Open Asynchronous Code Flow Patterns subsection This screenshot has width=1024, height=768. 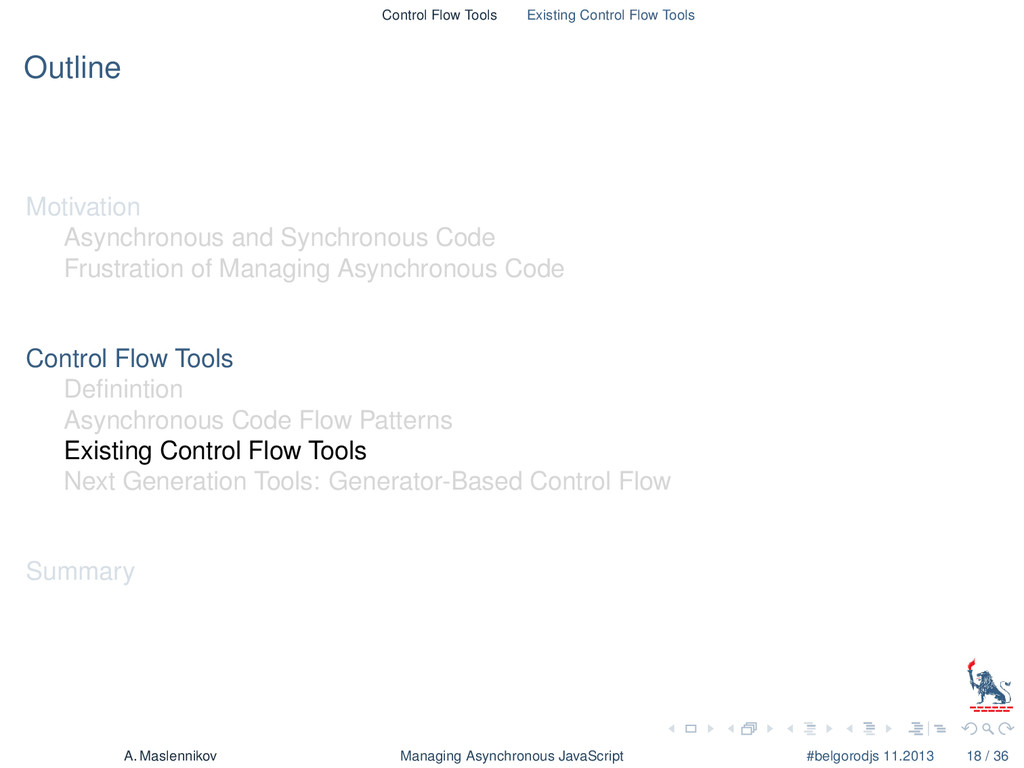point(258,420)
